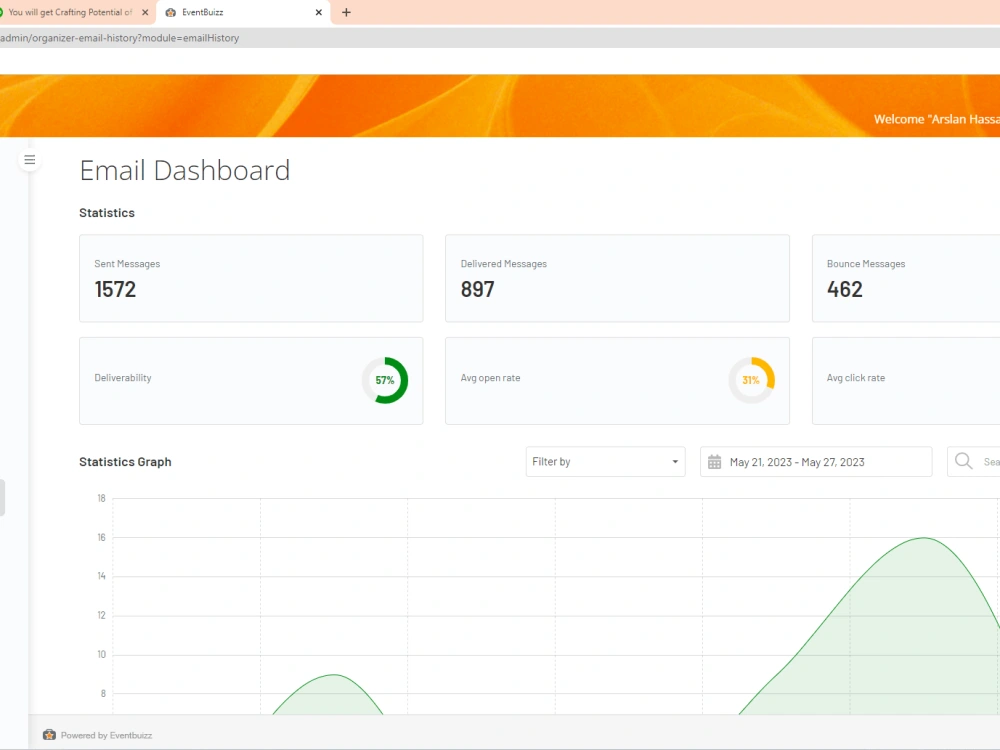Viewport: 1000px width, 750px height.
Task: Open the Filter by dropdown
Action: [605, 462]
